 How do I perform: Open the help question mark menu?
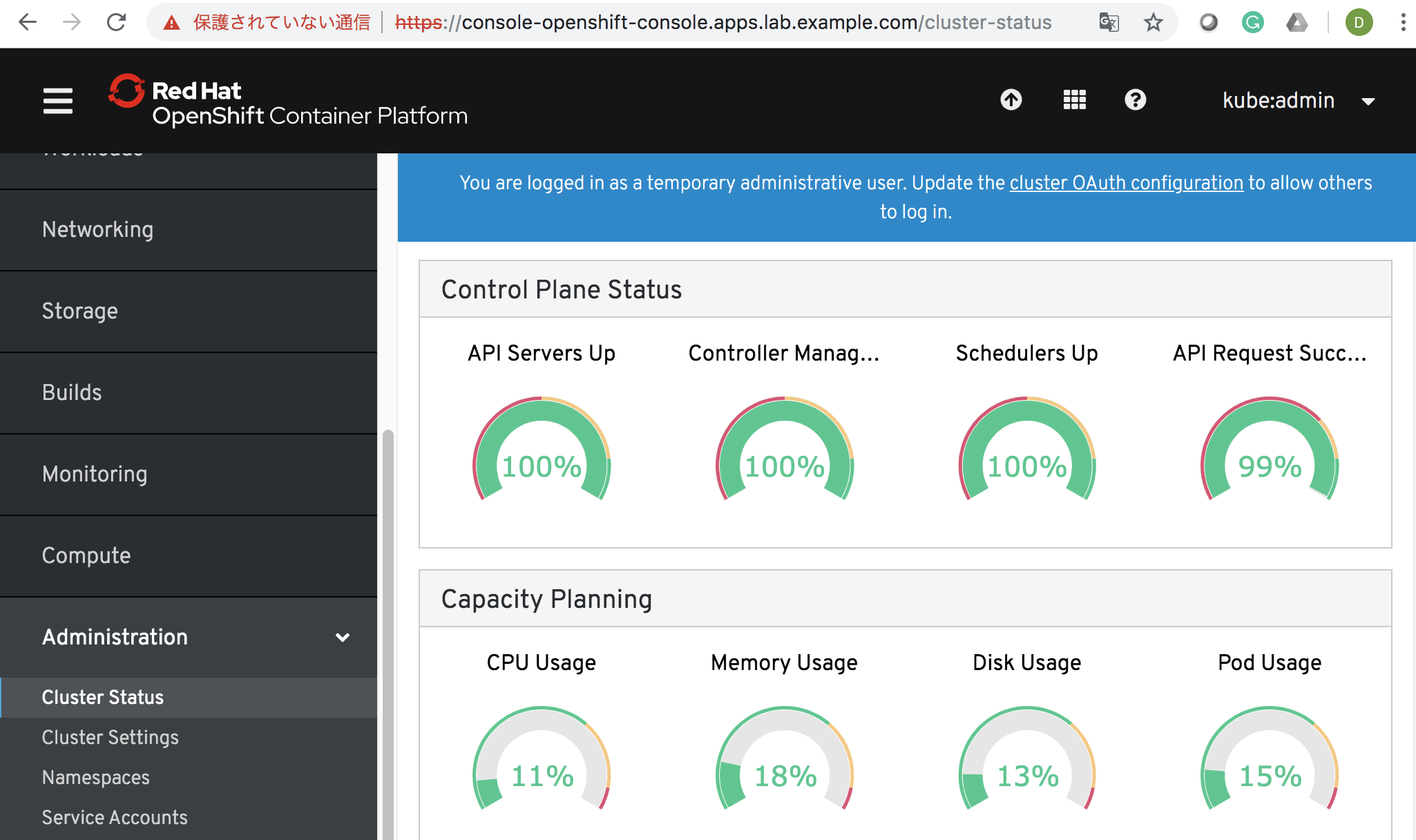1135,100
